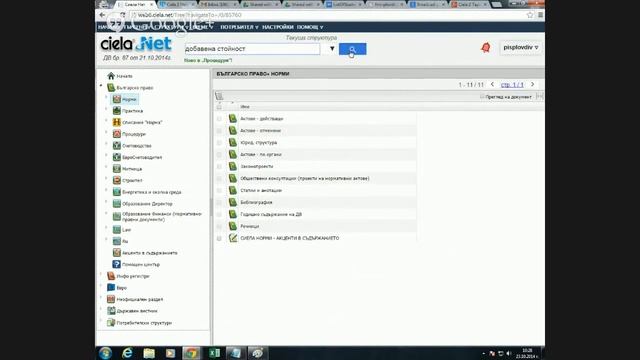Expand the Евро tree node
640x360 pixels.
[101, 286]
